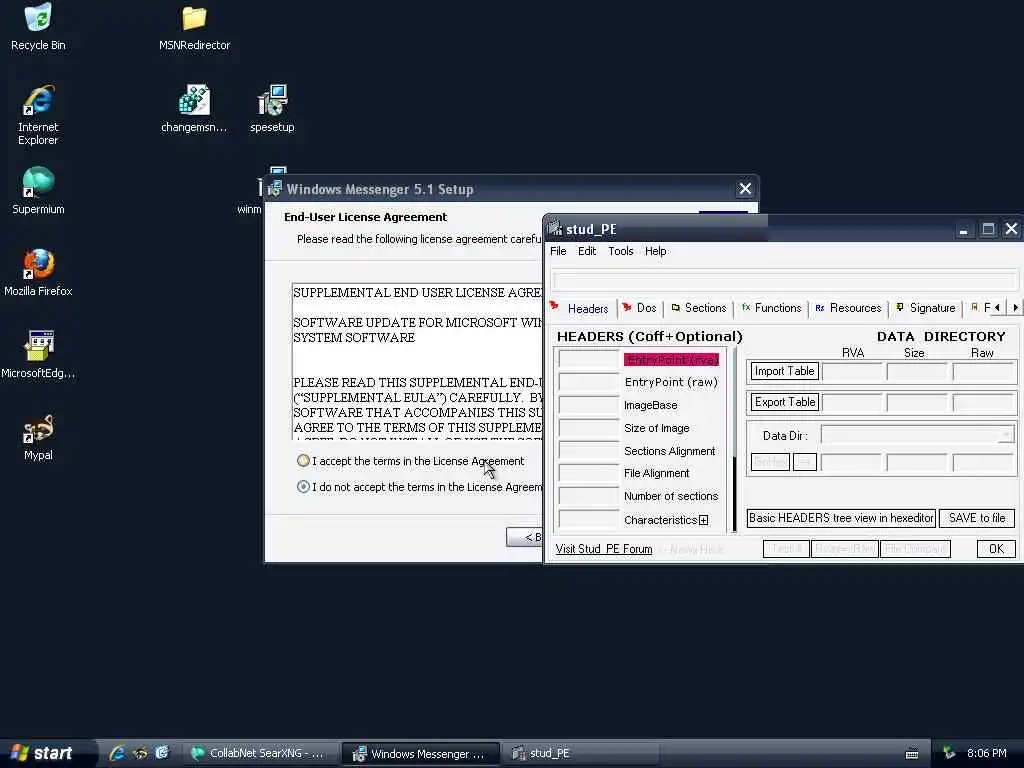
Task: Click the Internet Explorer quick launch icon
Action: tap(118, 753)
